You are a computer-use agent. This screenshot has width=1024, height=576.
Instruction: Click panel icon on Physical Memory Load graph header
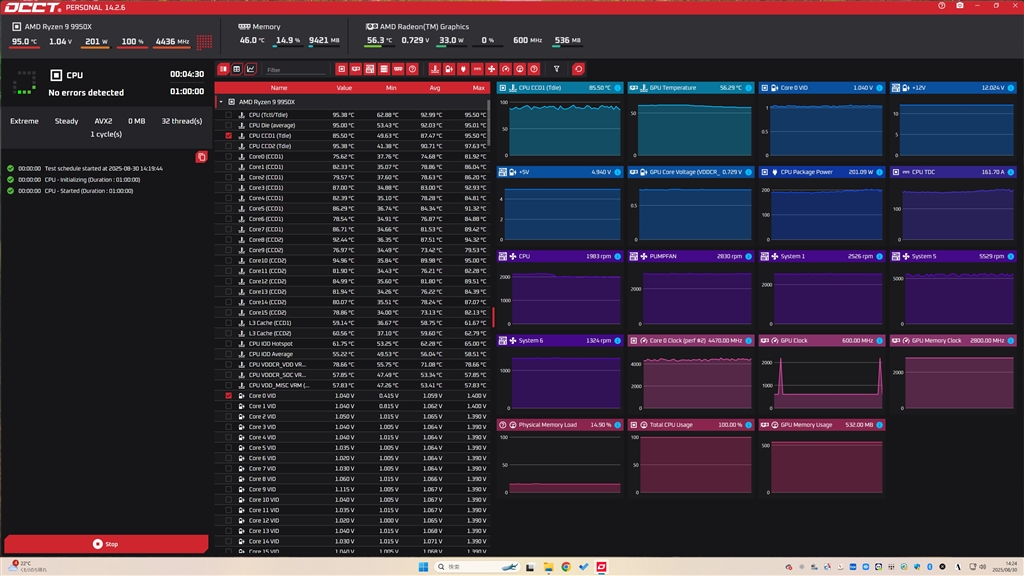pyautogui.click(x=503, y=425)
